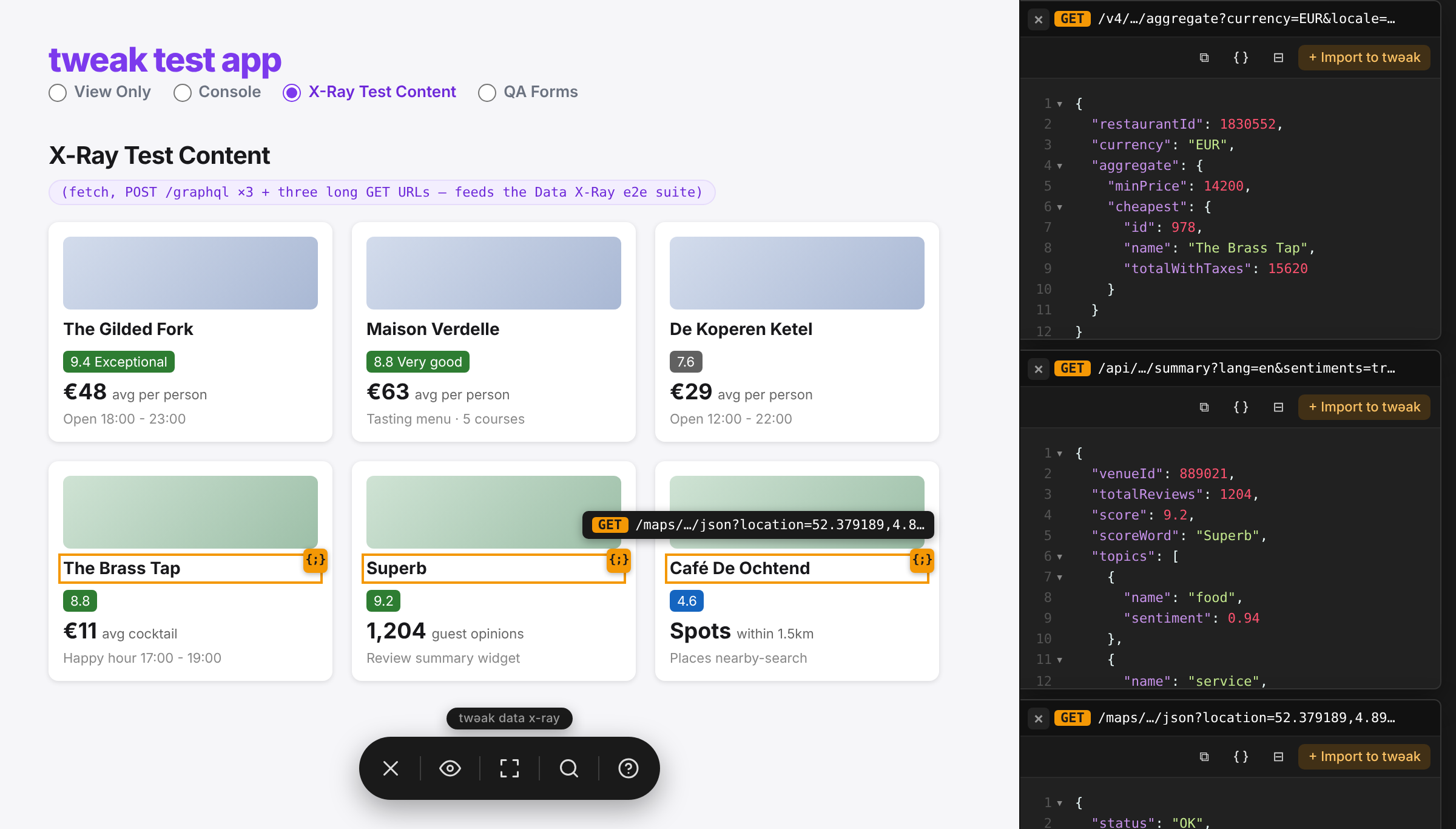
Task: Collapse the aggregate response panel
Action: pyautogui.click(x=1278, y=58)
